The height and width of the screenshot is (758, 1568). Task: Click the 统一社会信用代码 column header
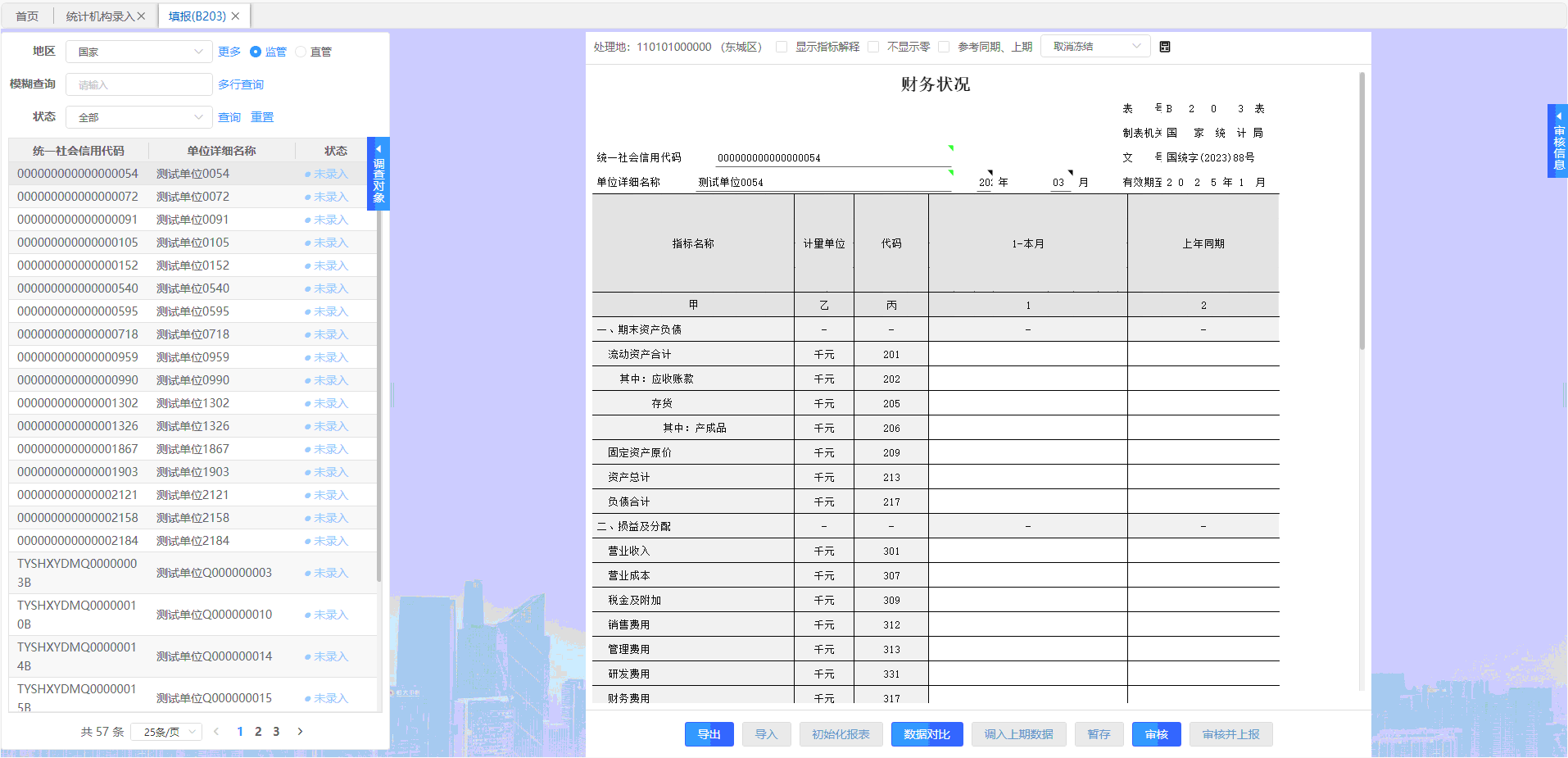click(x=79, y=151)
